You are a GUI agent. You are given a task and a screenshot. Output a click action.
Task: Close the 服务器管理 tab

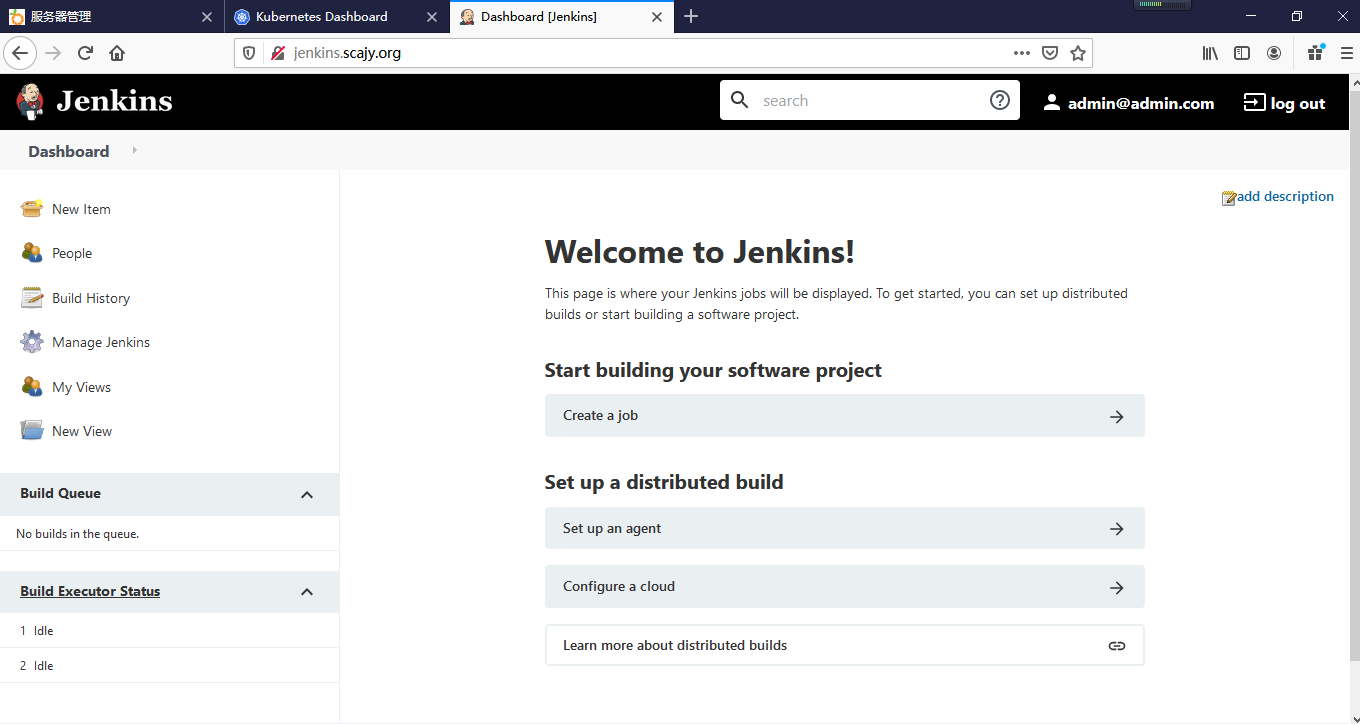click(207, 17)
